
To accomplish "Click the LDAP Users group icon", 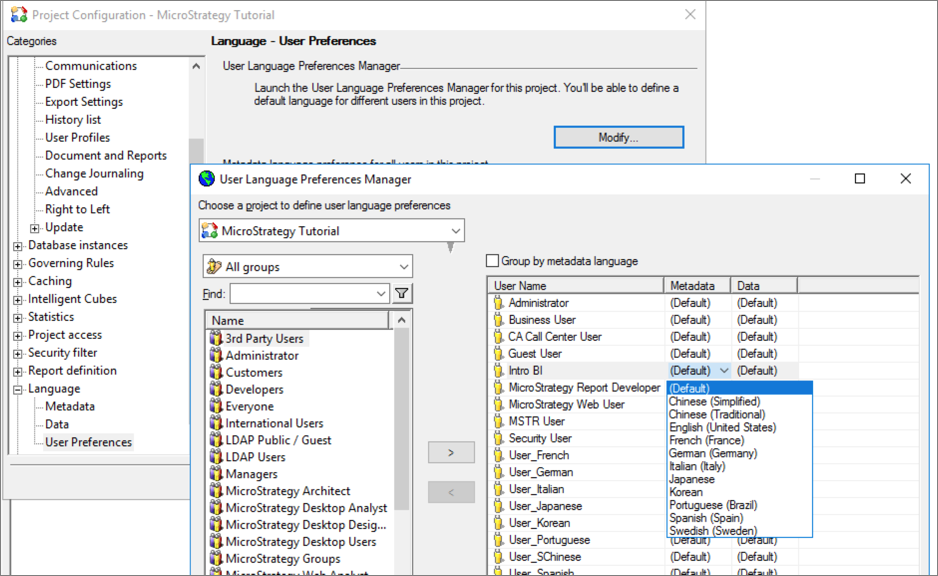I will click(x=215, y=457).
